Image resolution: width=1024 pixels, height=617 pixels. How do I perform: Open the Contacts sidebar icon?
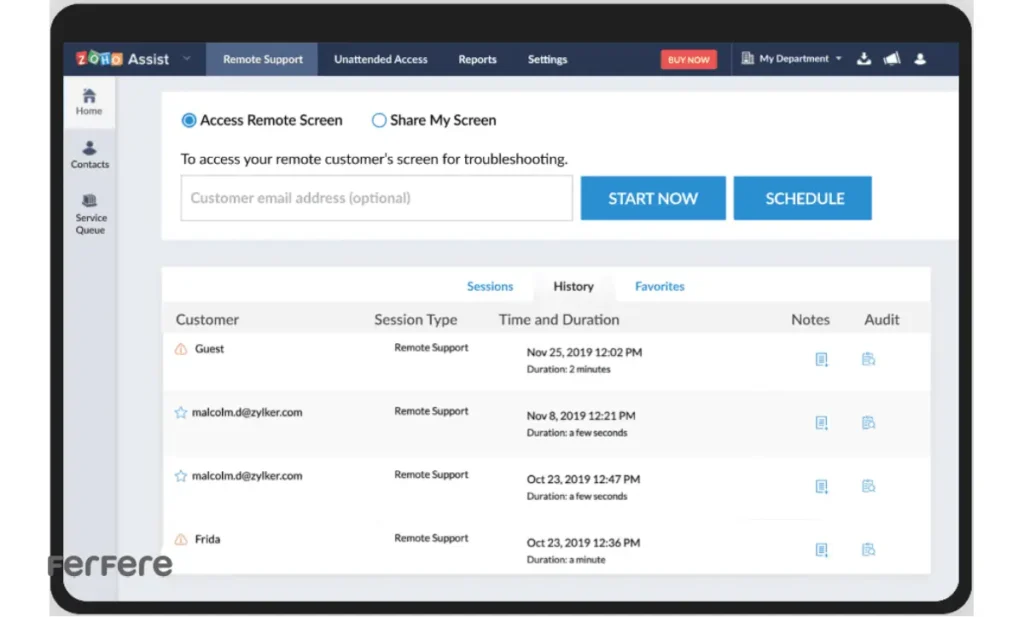90,154
